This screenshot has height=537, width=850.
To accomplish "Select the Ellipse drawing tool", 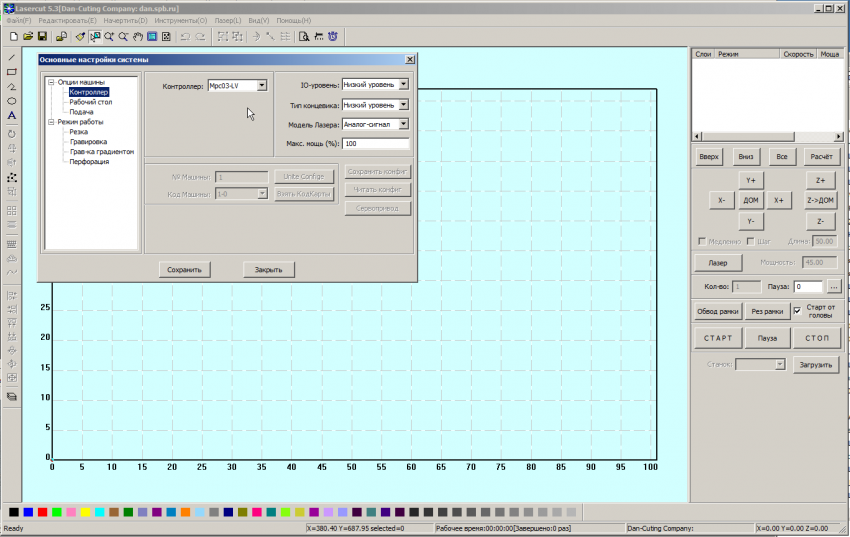I will pyautogui.click(x=11, y=101).
